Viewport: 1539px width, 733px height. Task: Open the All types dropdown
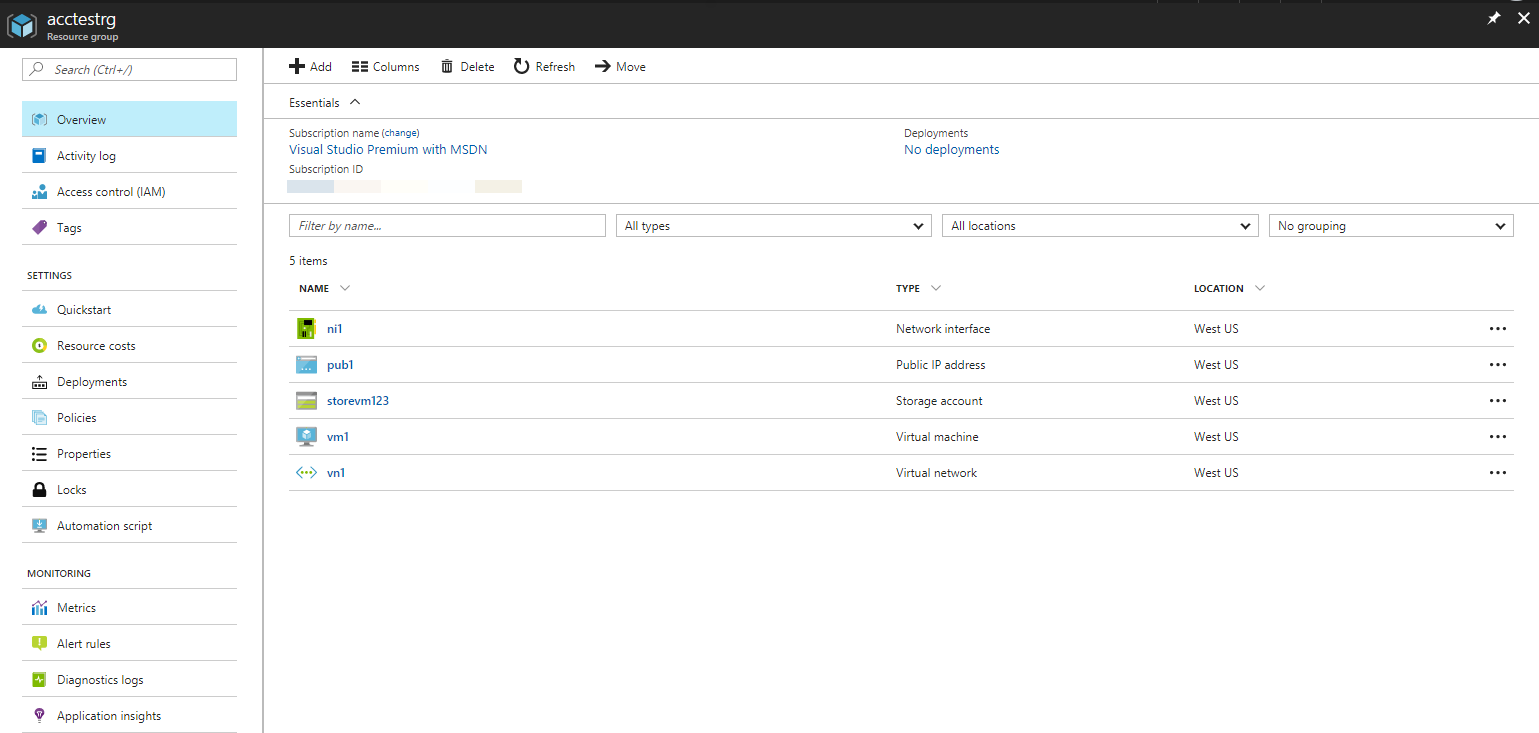pyautogui.click(x=773, y=226)
